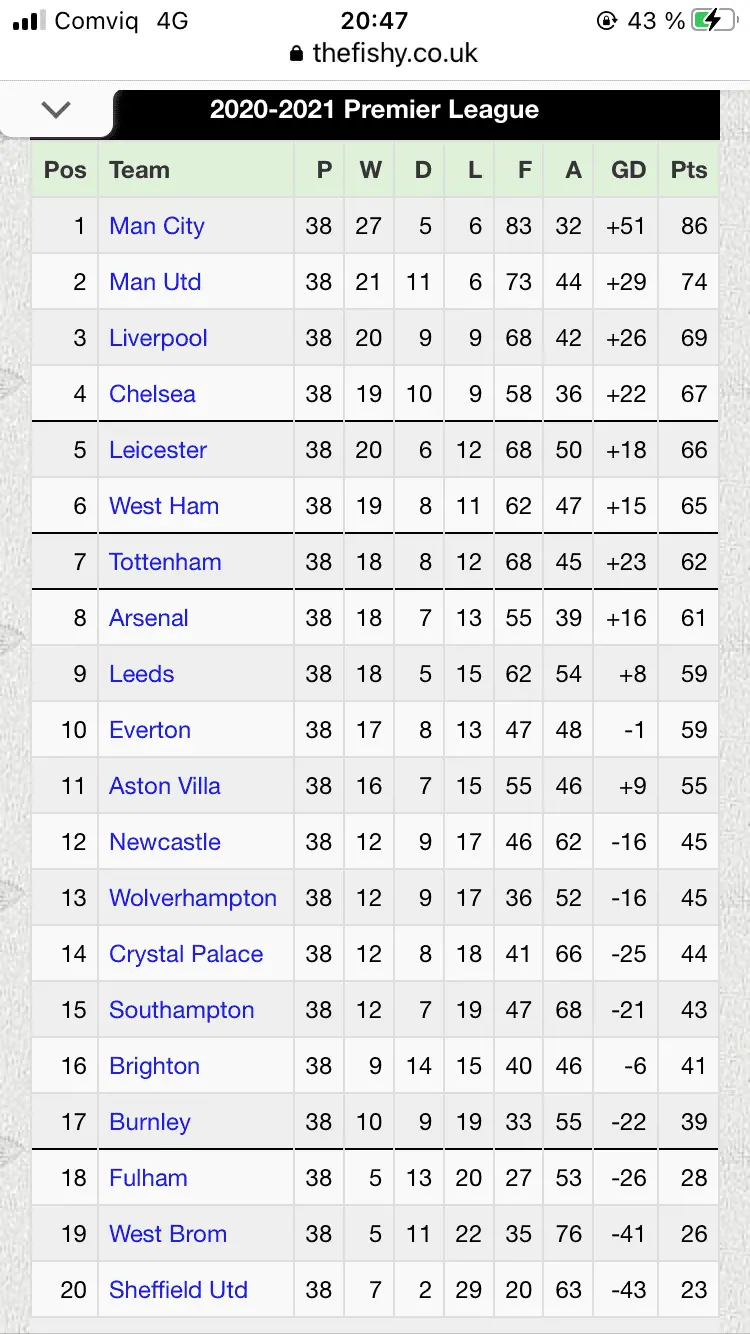Open the Man Utd team page

point(155,282)
